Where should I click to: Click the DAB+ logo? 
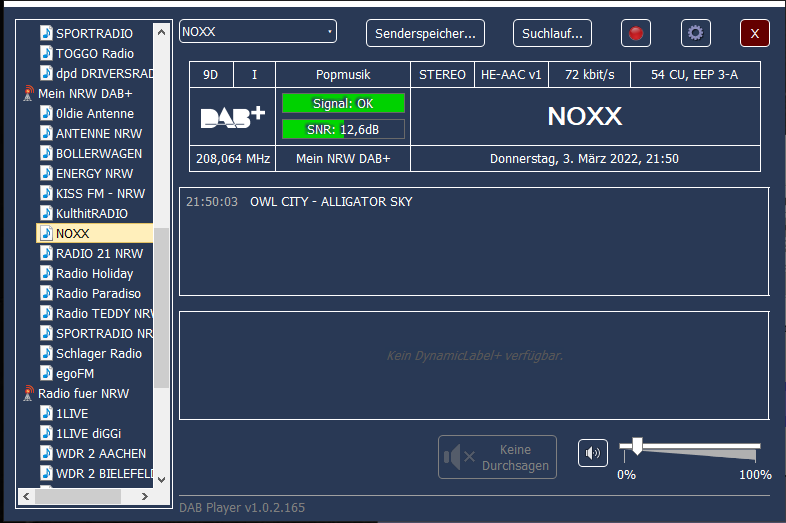point(232,116)
